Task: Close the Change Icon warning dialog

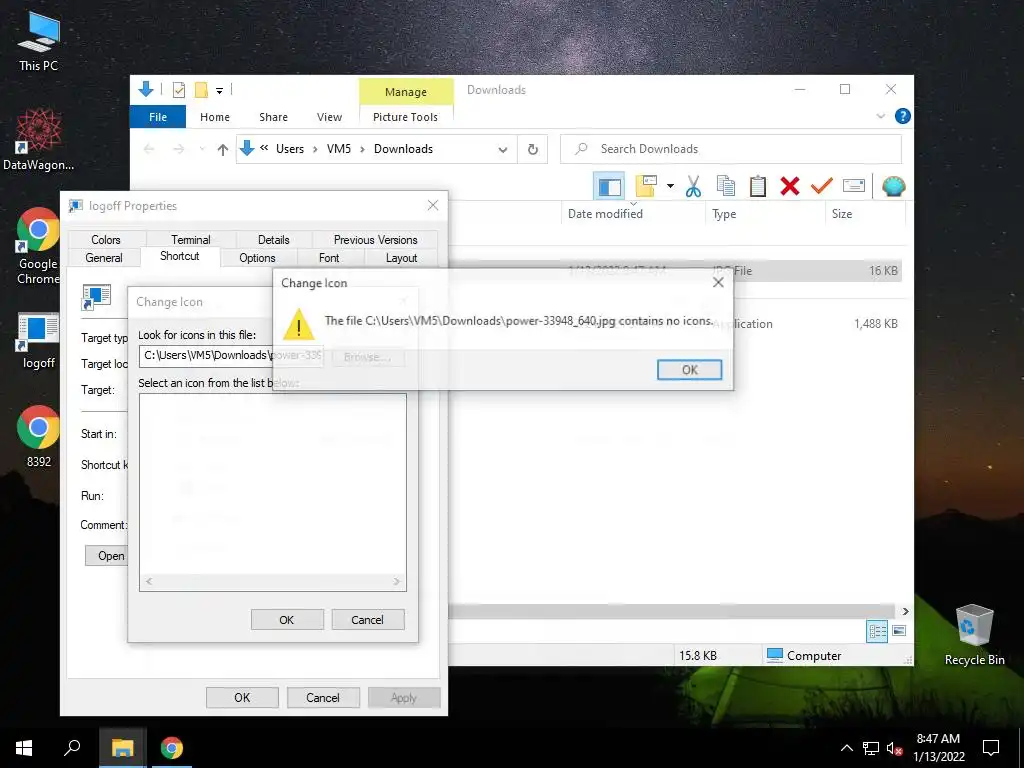Action: click(x=718, y=282)
